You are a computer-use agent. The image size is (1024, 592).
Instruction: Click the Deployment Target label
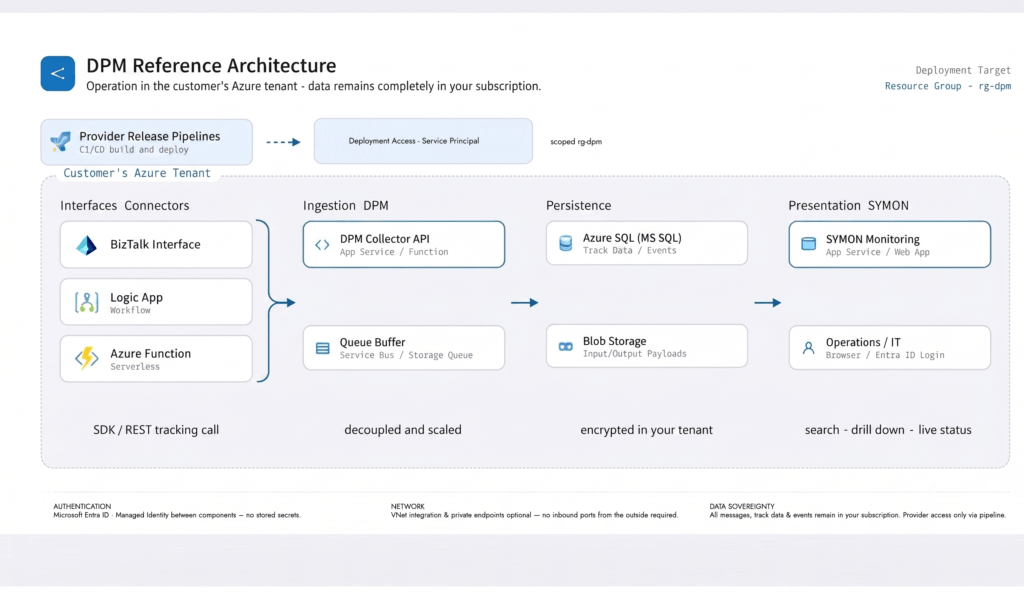pos(963,71)
